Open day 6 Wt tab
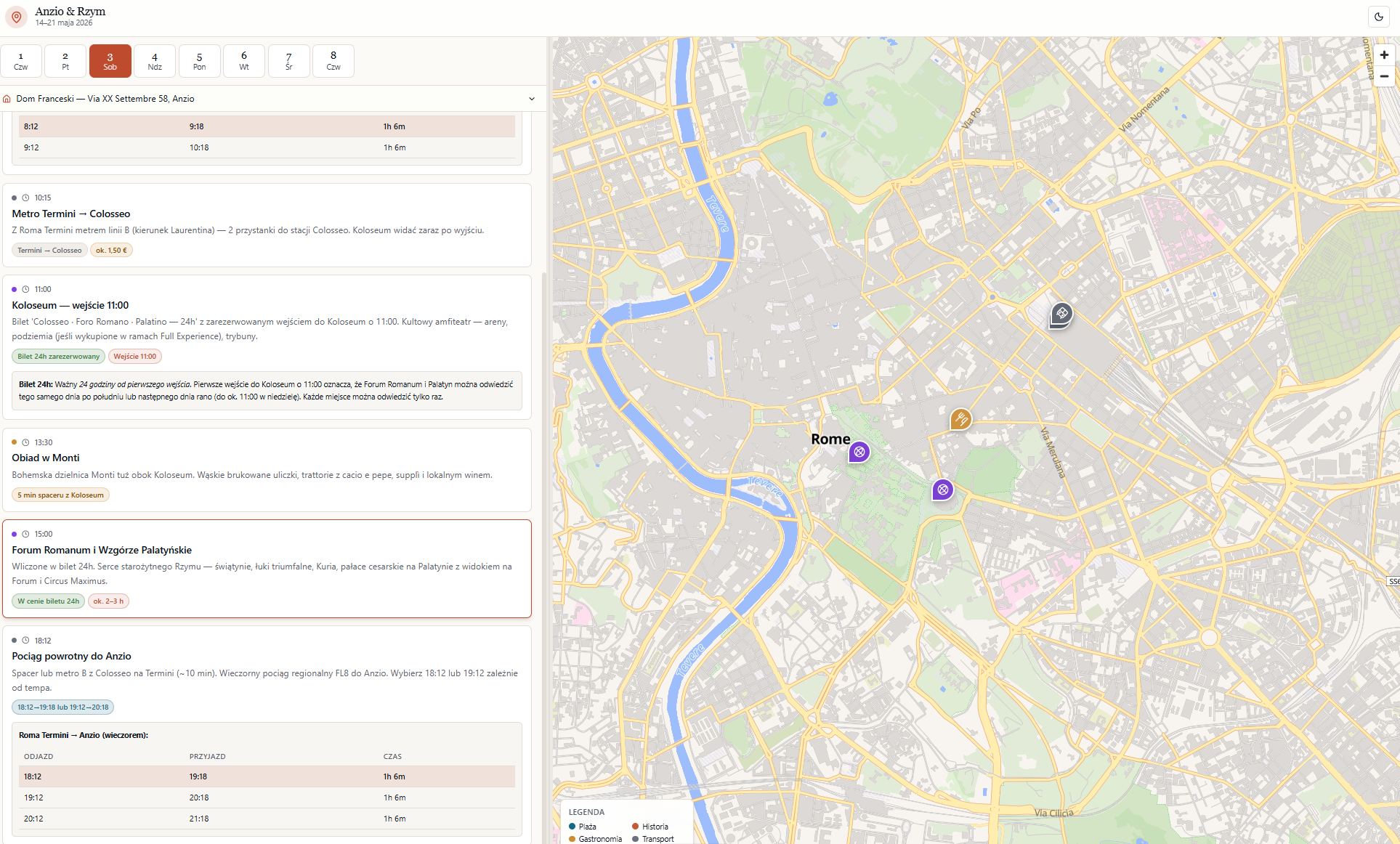The image size is (1400, 844). (x=244, y=61)
